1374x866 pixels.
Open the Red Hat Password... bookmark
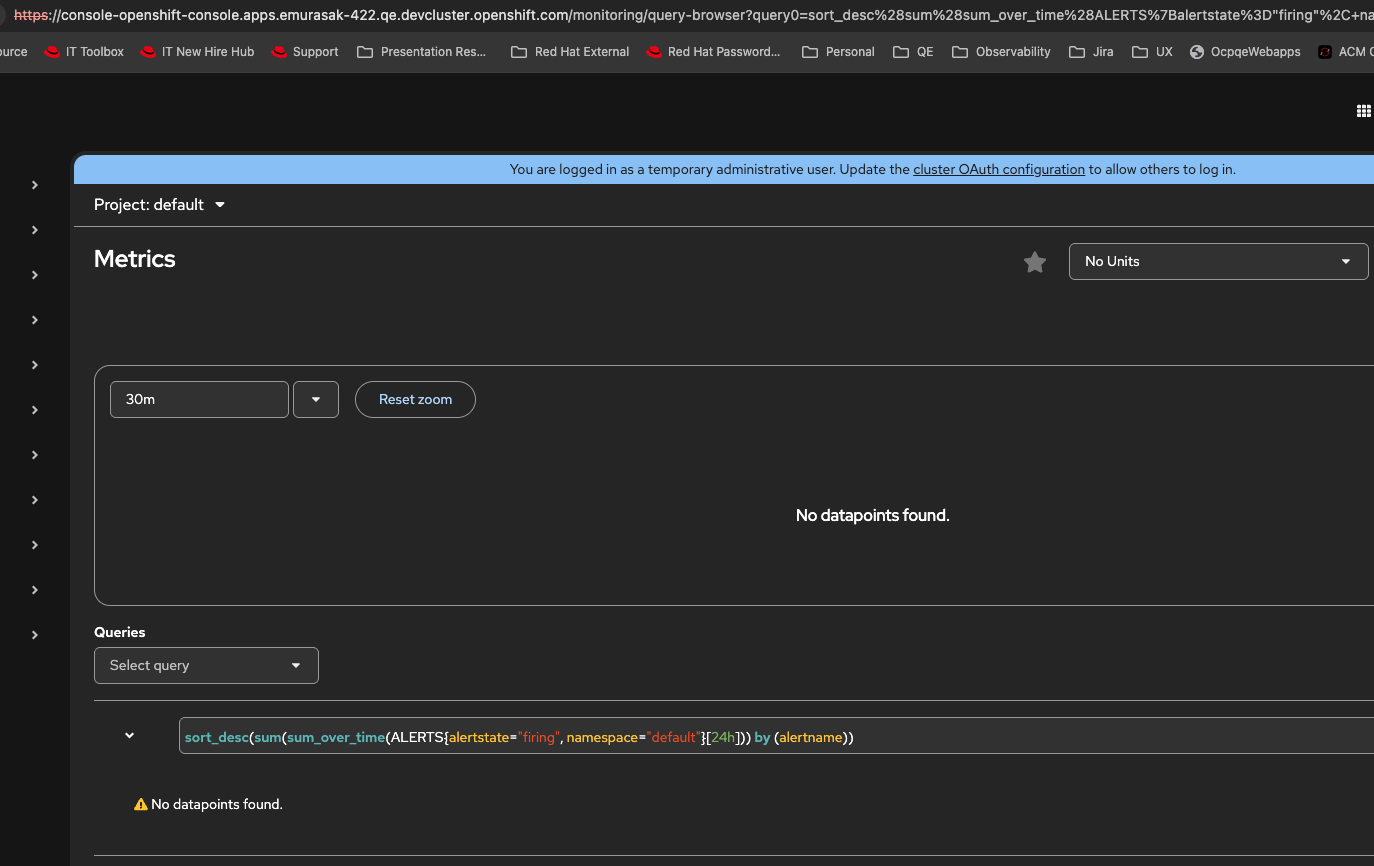tap(713, 52)
